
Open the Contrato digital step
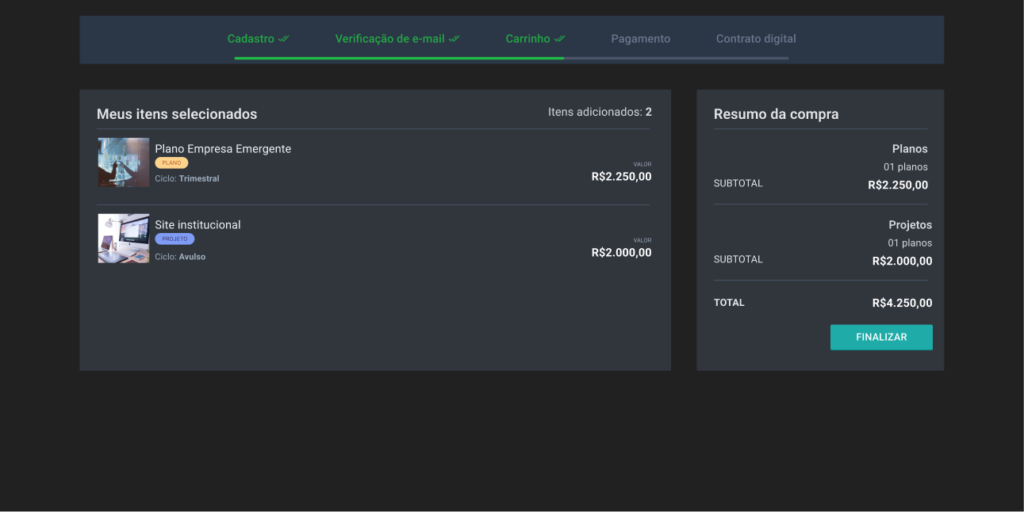pyautogui.click(x=756, y=39)
